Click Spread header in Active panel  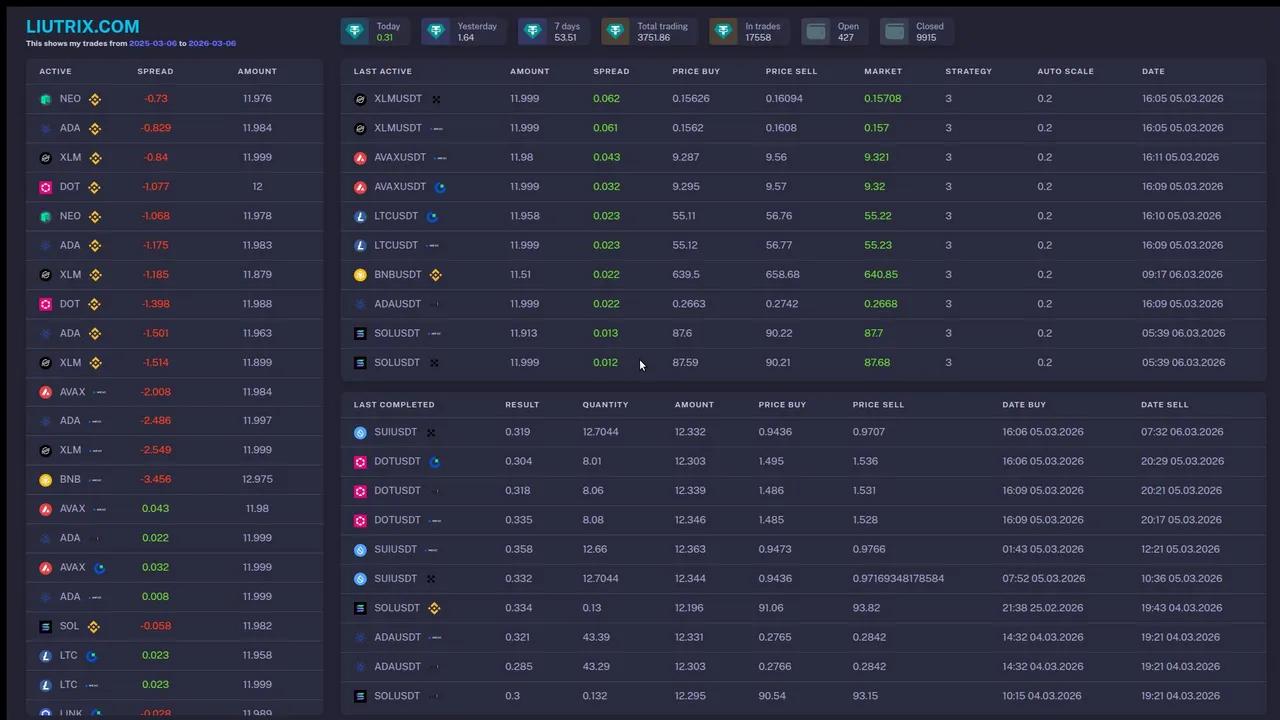[x=155, y=71]
